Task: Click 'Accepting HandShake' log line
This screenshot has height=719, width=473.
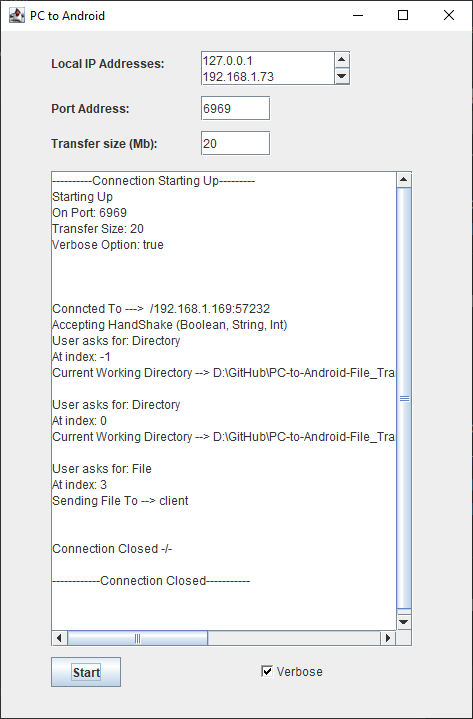Action: (x=170, y=325)
